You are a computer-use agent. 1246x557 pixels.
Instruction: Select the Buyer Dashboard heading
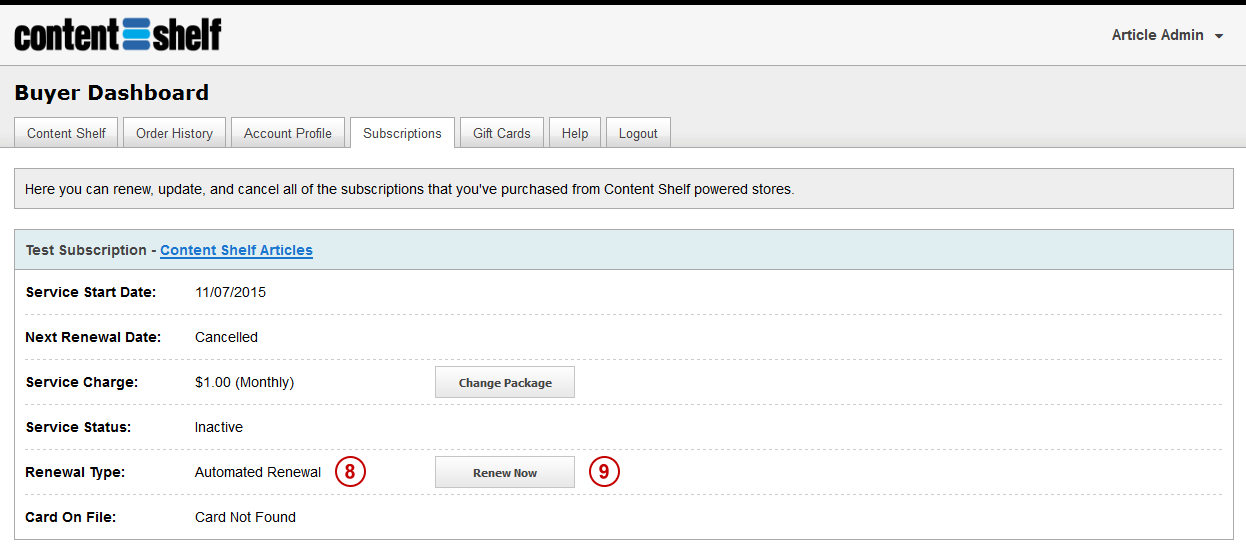(112, 93)
